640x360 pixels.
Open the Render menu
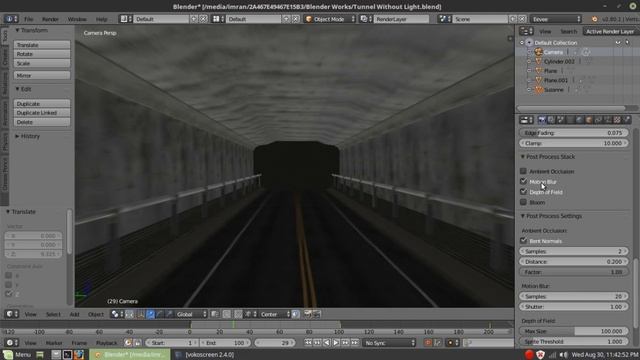tap(50, 19)
